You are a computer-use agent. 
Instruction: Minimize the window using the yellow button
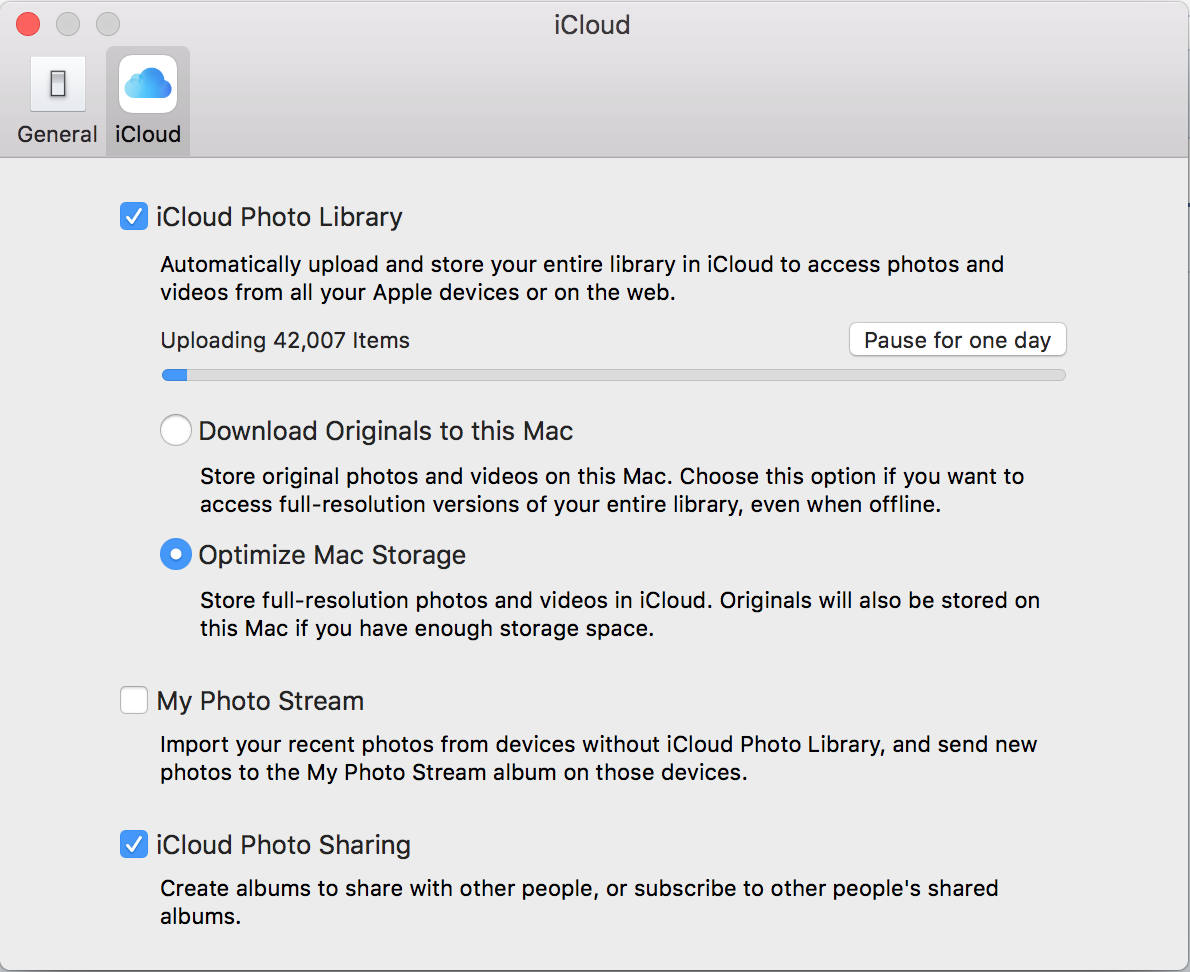tap(68, 24)
